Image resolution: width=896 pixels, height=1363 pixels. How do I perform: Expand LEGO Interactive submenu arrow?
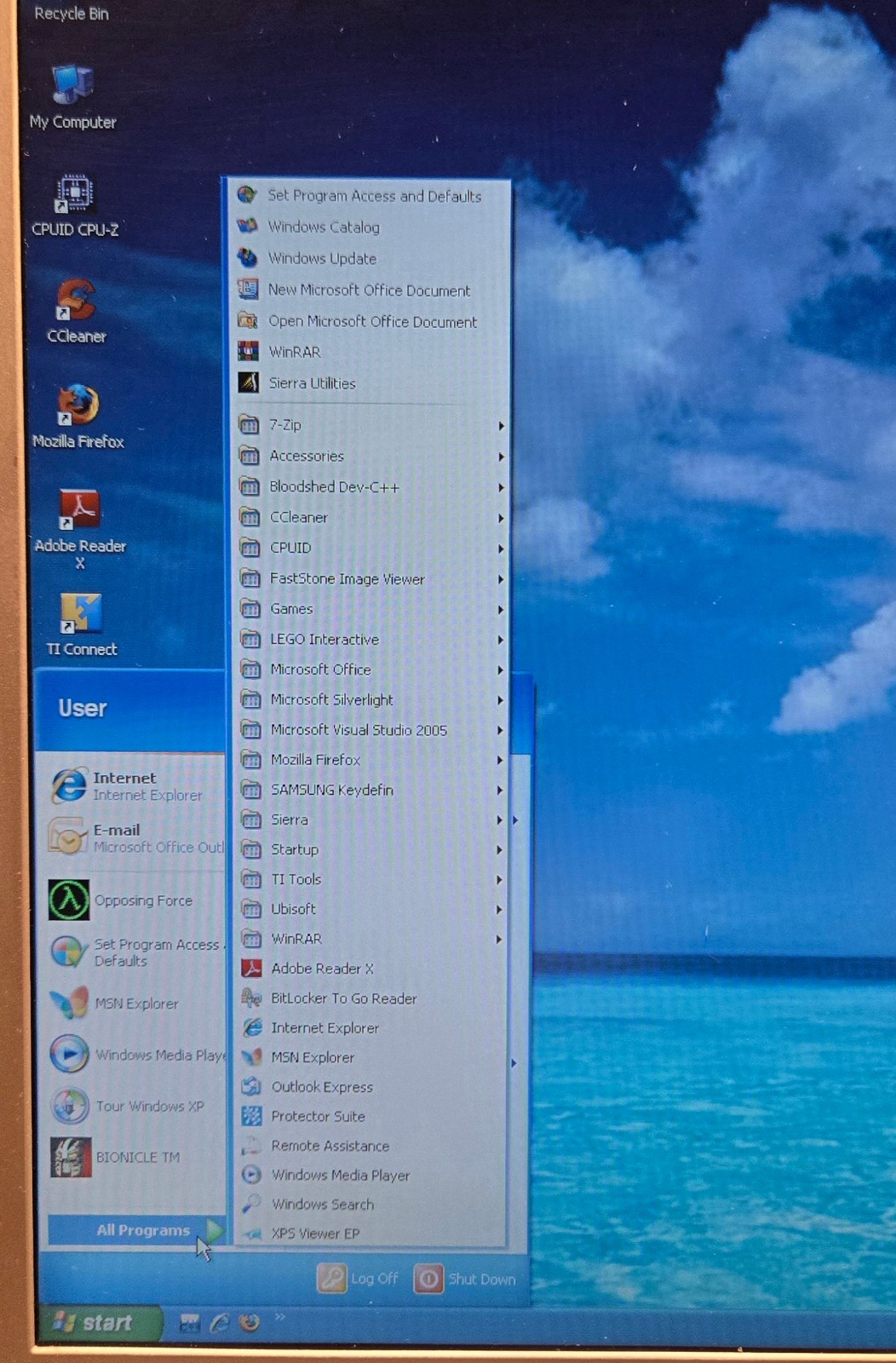click(x=501, y=640)
